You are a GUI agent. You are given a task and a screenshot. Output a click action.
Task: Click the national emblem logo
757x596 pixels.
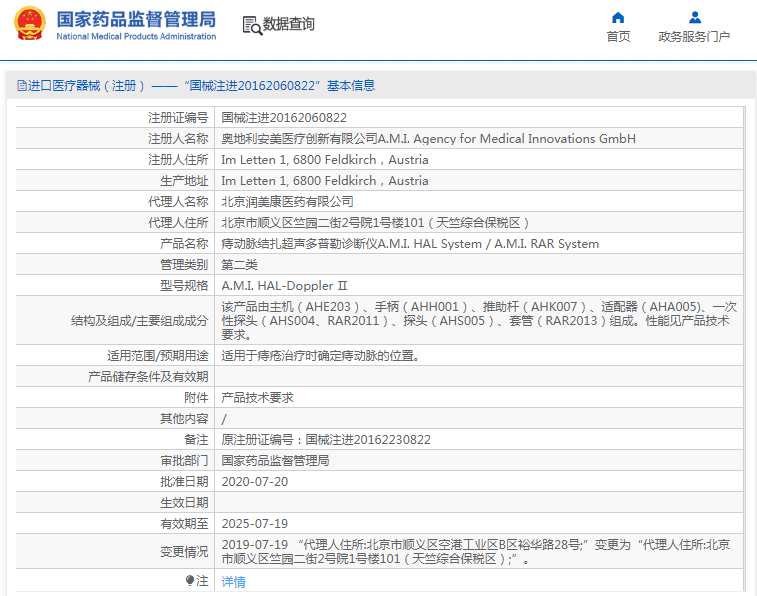(30, 23)
